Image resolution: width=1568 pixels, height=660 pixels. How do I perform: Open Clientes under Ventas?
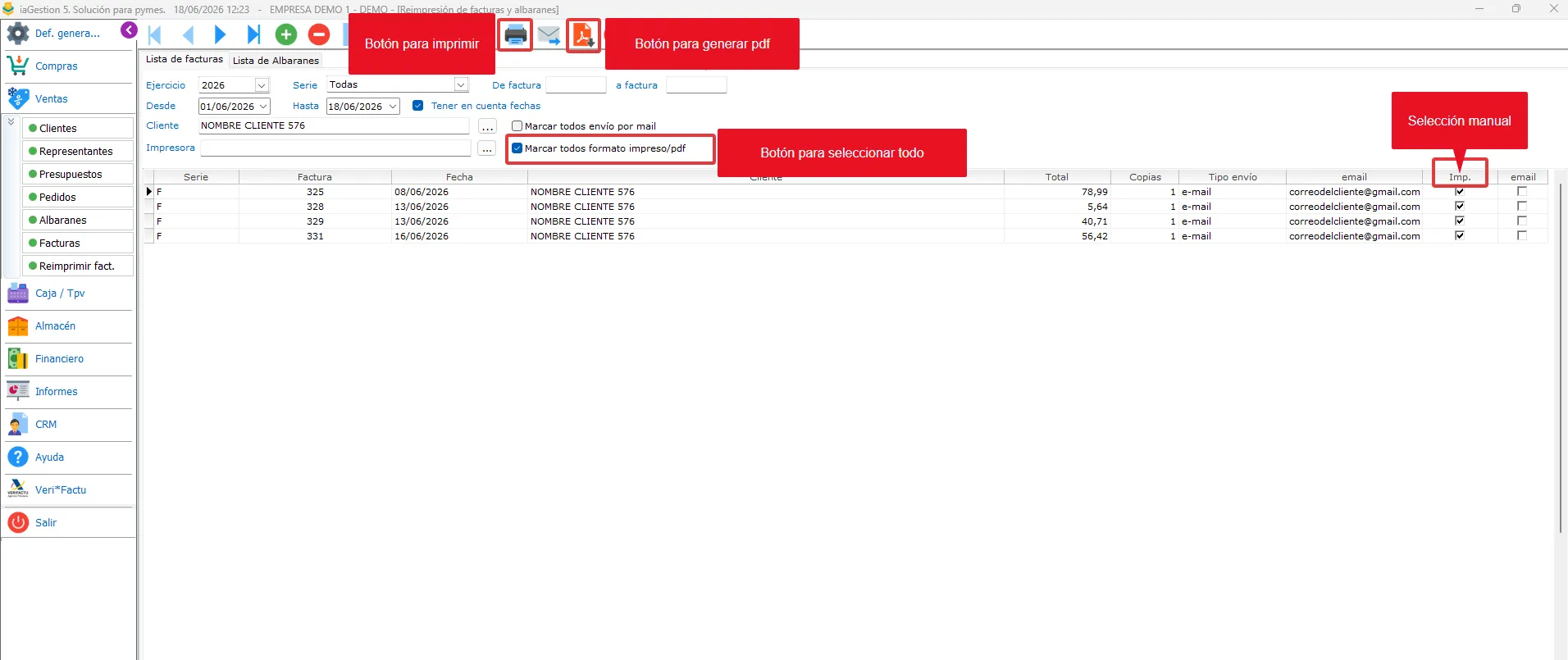point(78,128)
